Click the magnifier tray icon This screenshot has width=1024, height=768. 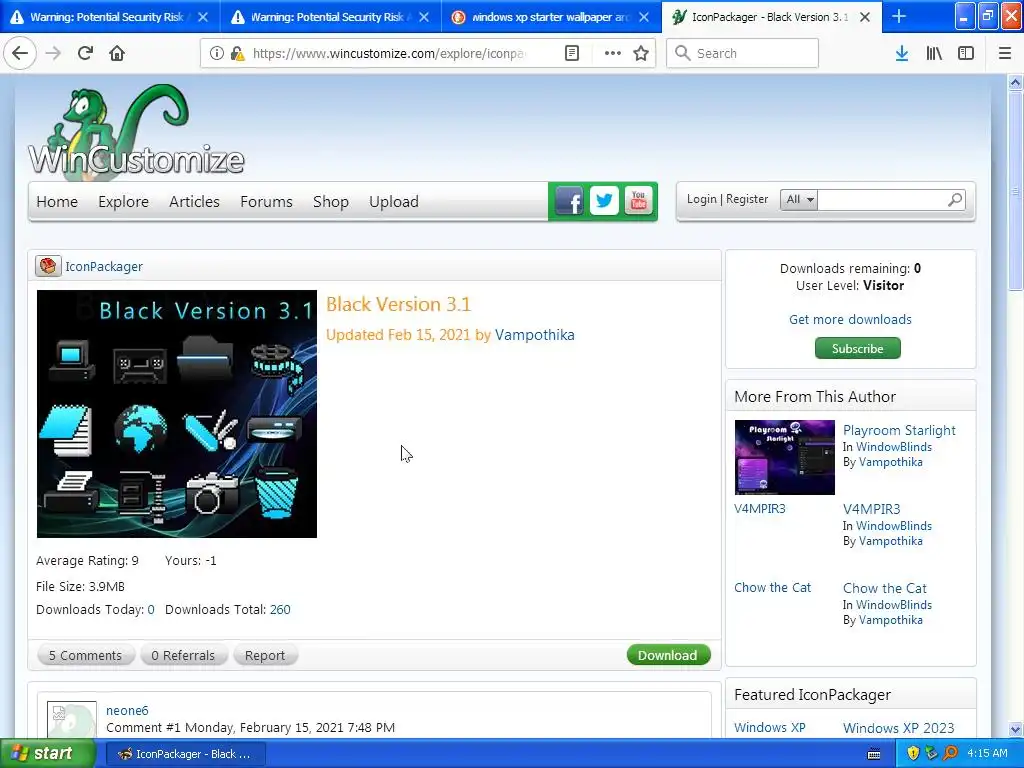pos(950,753)
